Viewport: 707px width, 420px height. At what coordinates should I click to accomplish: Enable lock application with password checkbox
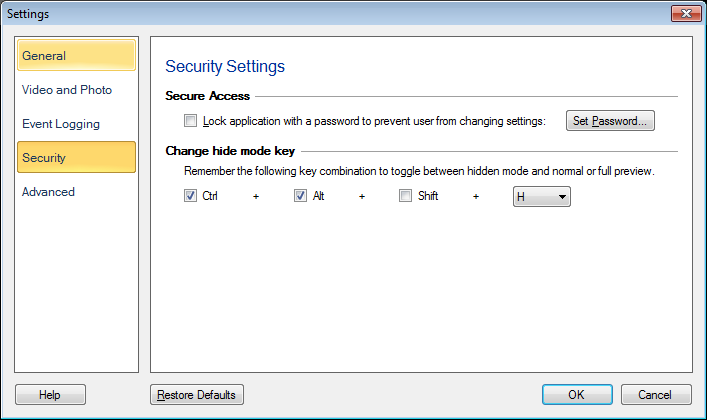click(191, 121)
